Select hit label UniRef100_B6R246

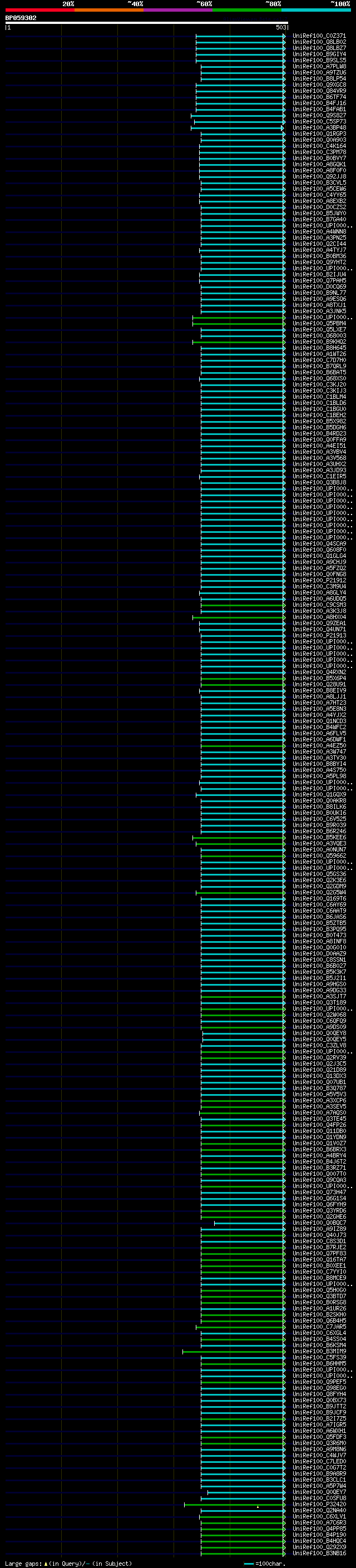pyautogui.click(x=319, y=832)
